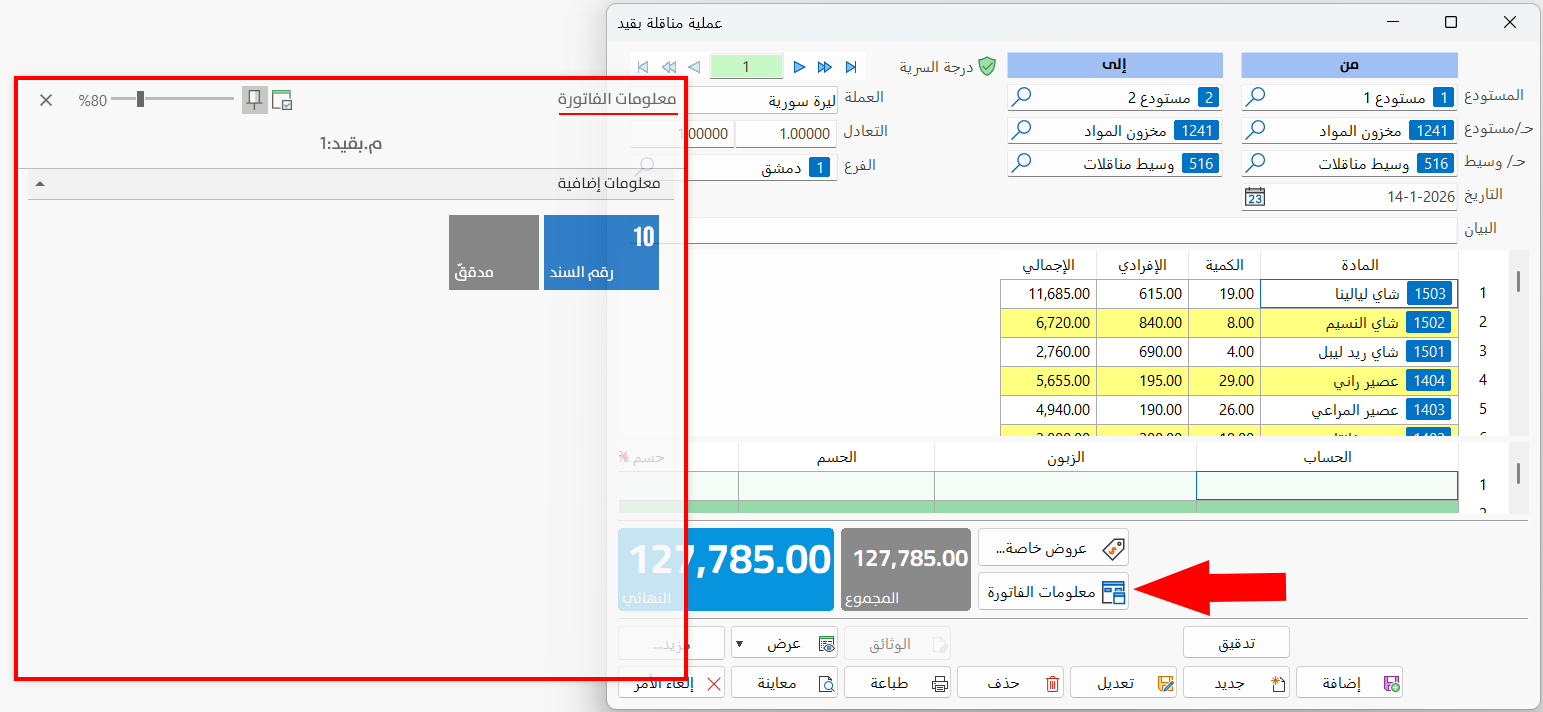The image size is (1543, 712).
Task: Go to next record arrow
Action: click(799, 67)
